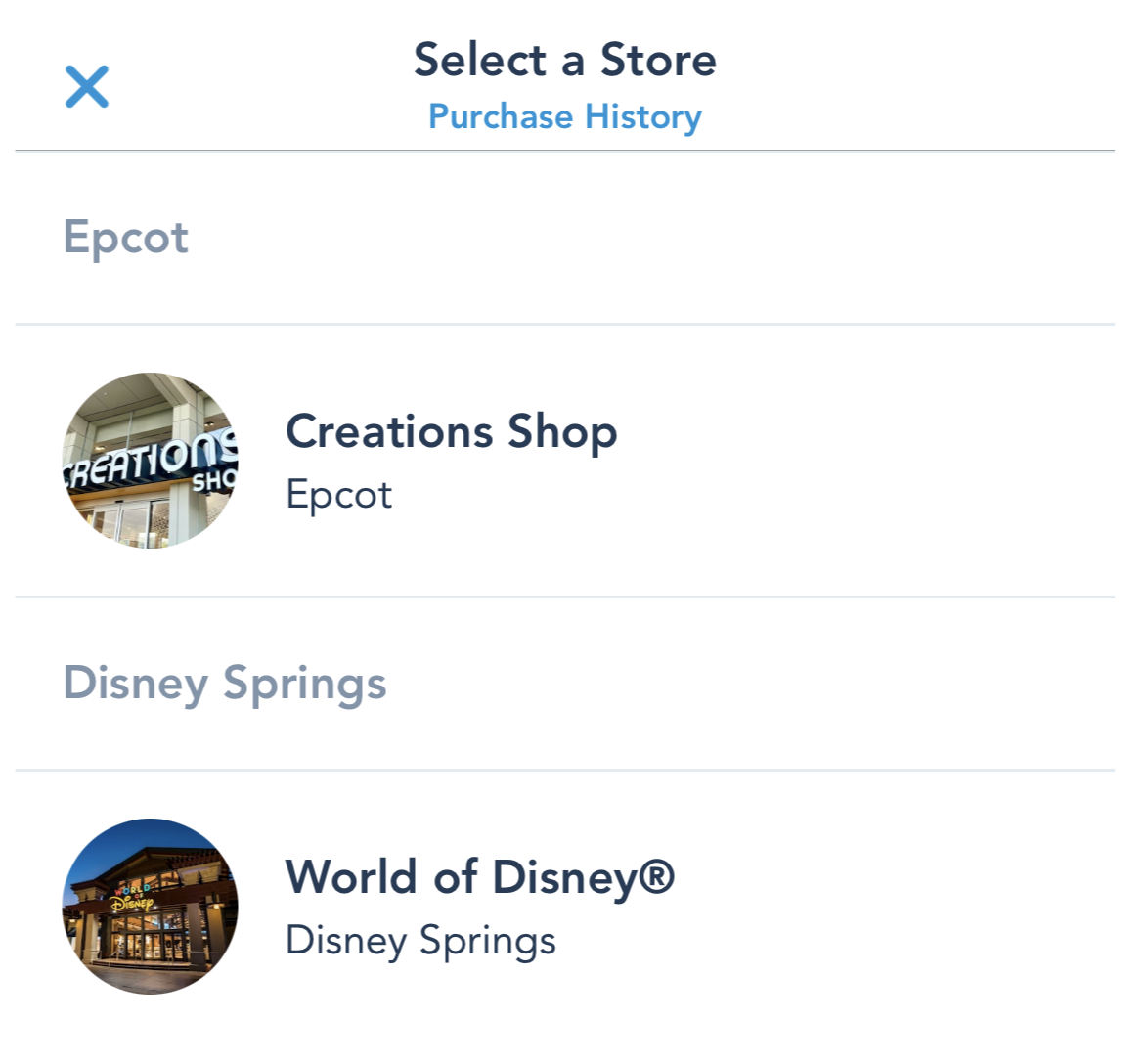Click the CREATIONS sign lettering in the photo
1147x1064 pixels.
[150, 460]
